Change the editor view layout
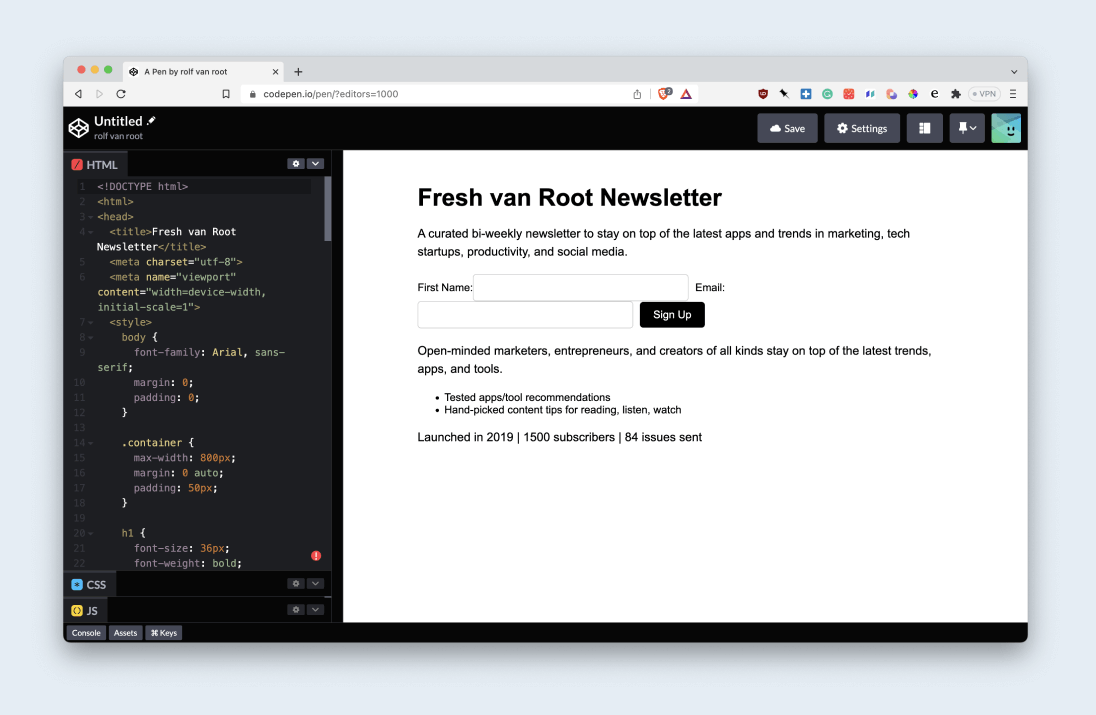1096x715 pixels. 924,129
